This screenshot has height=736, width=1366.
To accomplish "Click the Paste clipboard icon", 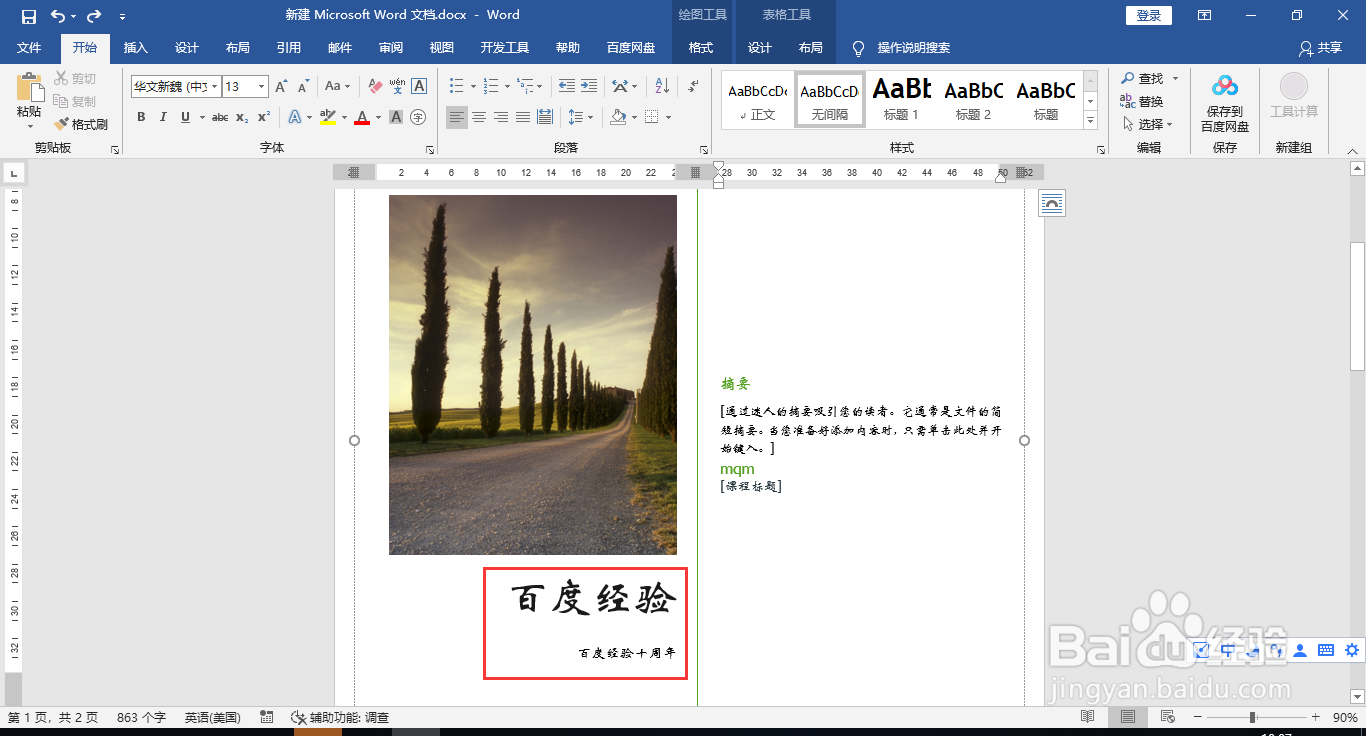I will [30, 87].
